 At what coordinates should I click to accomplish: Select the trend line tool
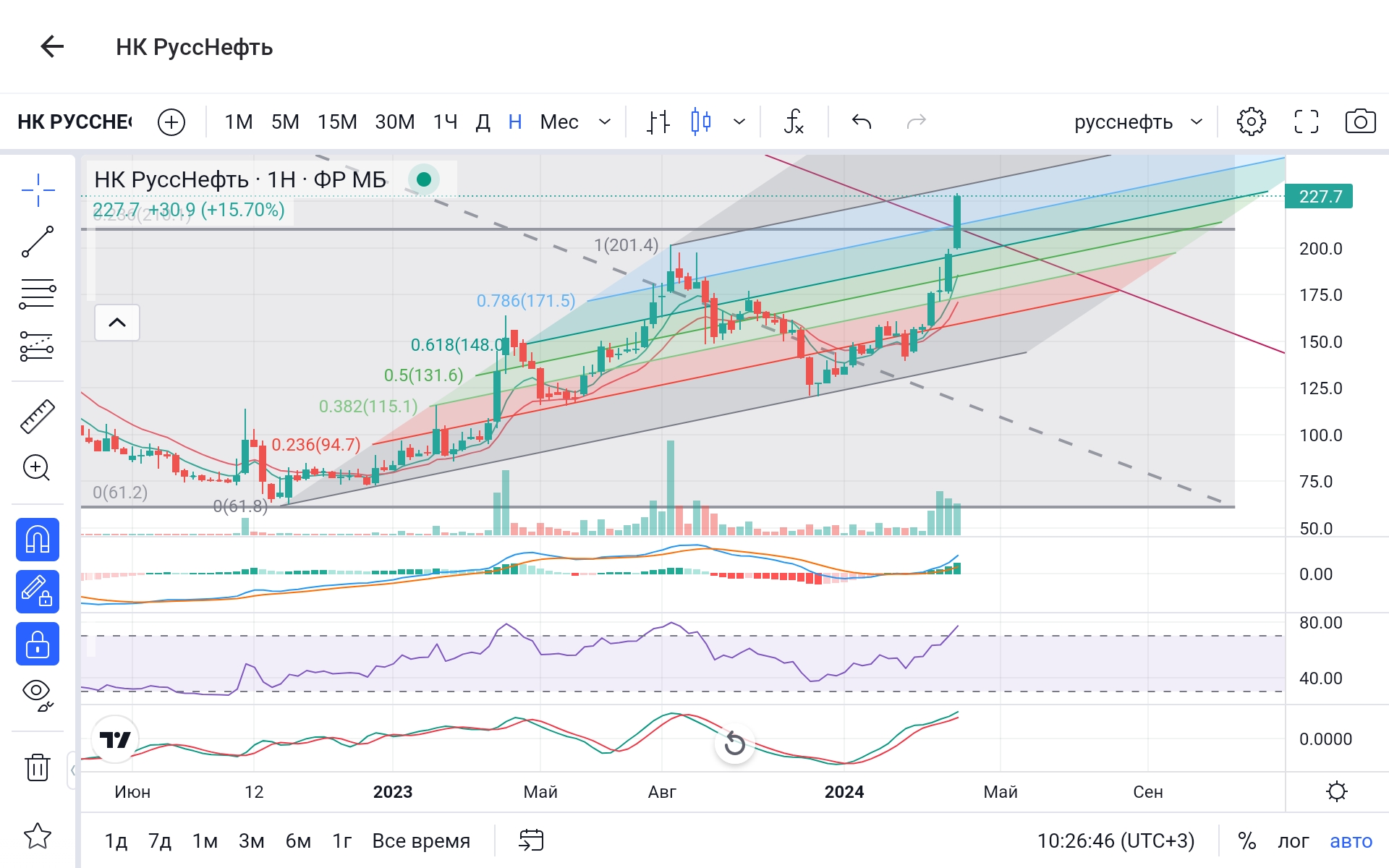(x=38, y=242)
